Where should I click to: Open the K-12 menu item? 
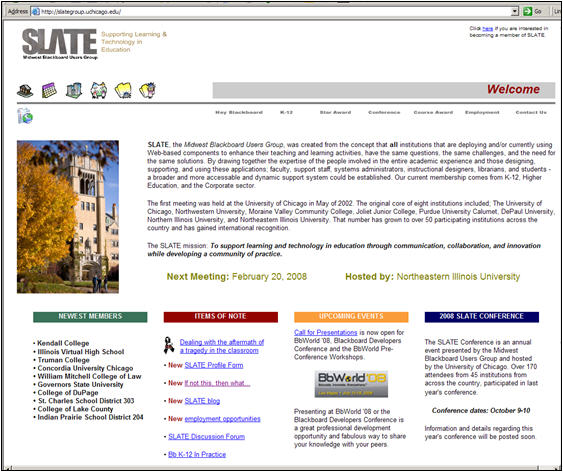287,112
